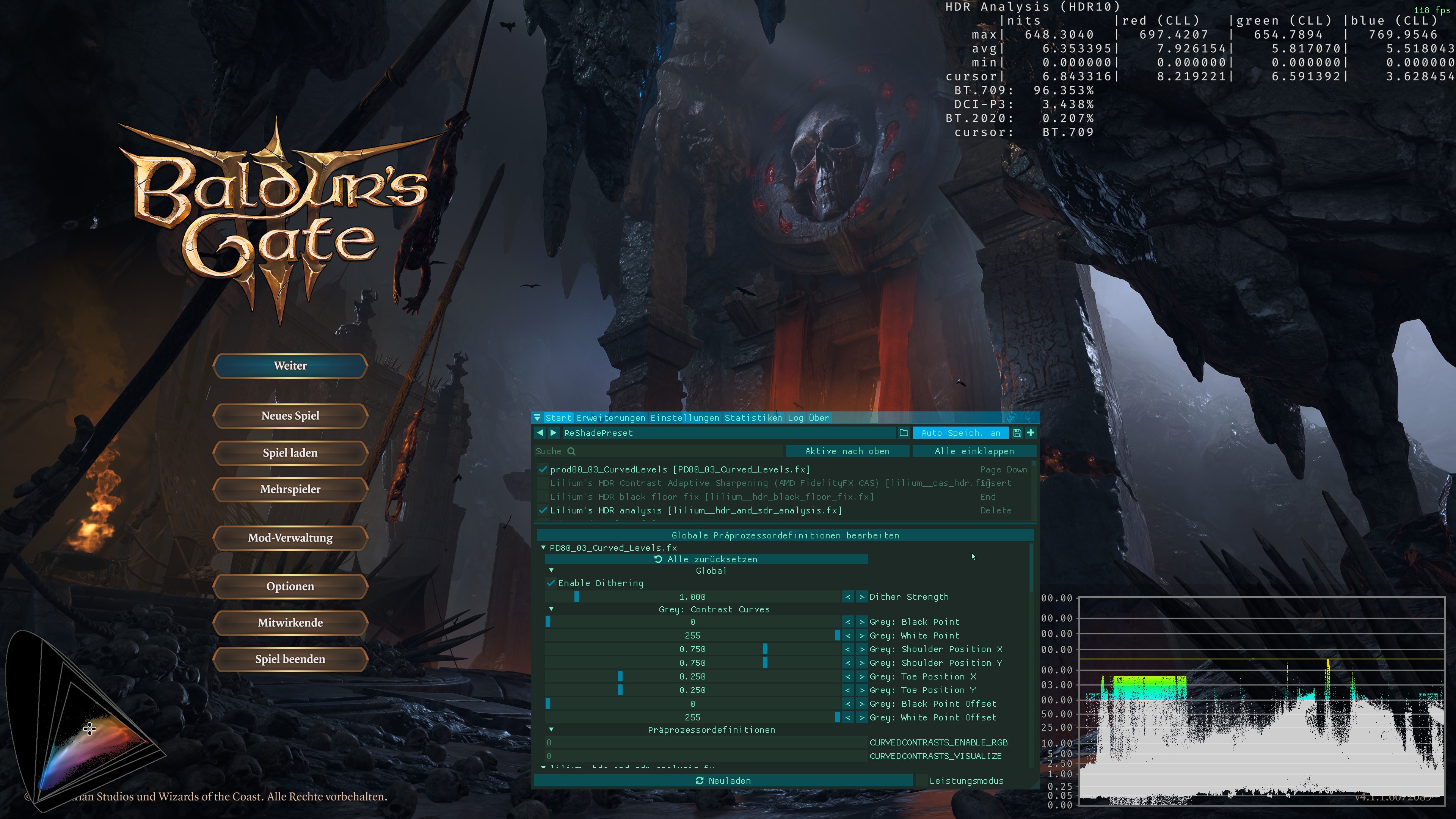Image resolution: width=1456 pixels, height=819 pixels.
Task: Click the previous preset arrow icon
Action: pos(540,433)
